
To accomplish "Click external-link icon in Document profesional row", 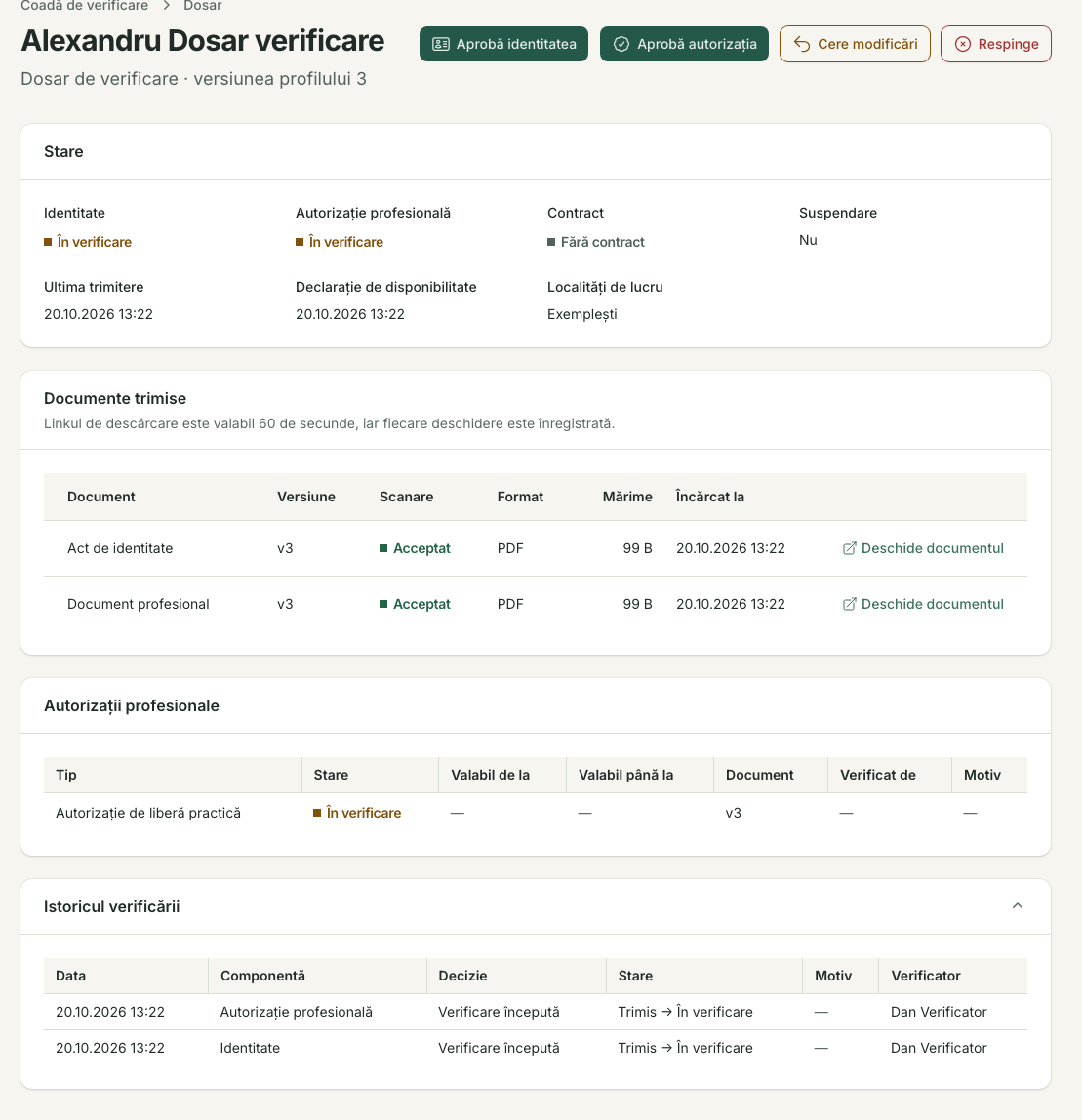I will 849,604.
